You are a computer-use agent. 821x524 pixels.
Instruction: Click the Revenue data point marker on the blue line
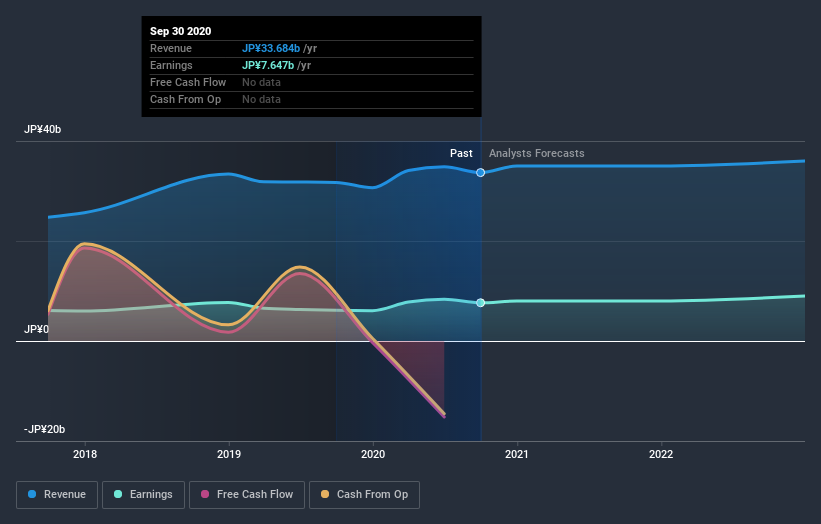tap(480, 173)
